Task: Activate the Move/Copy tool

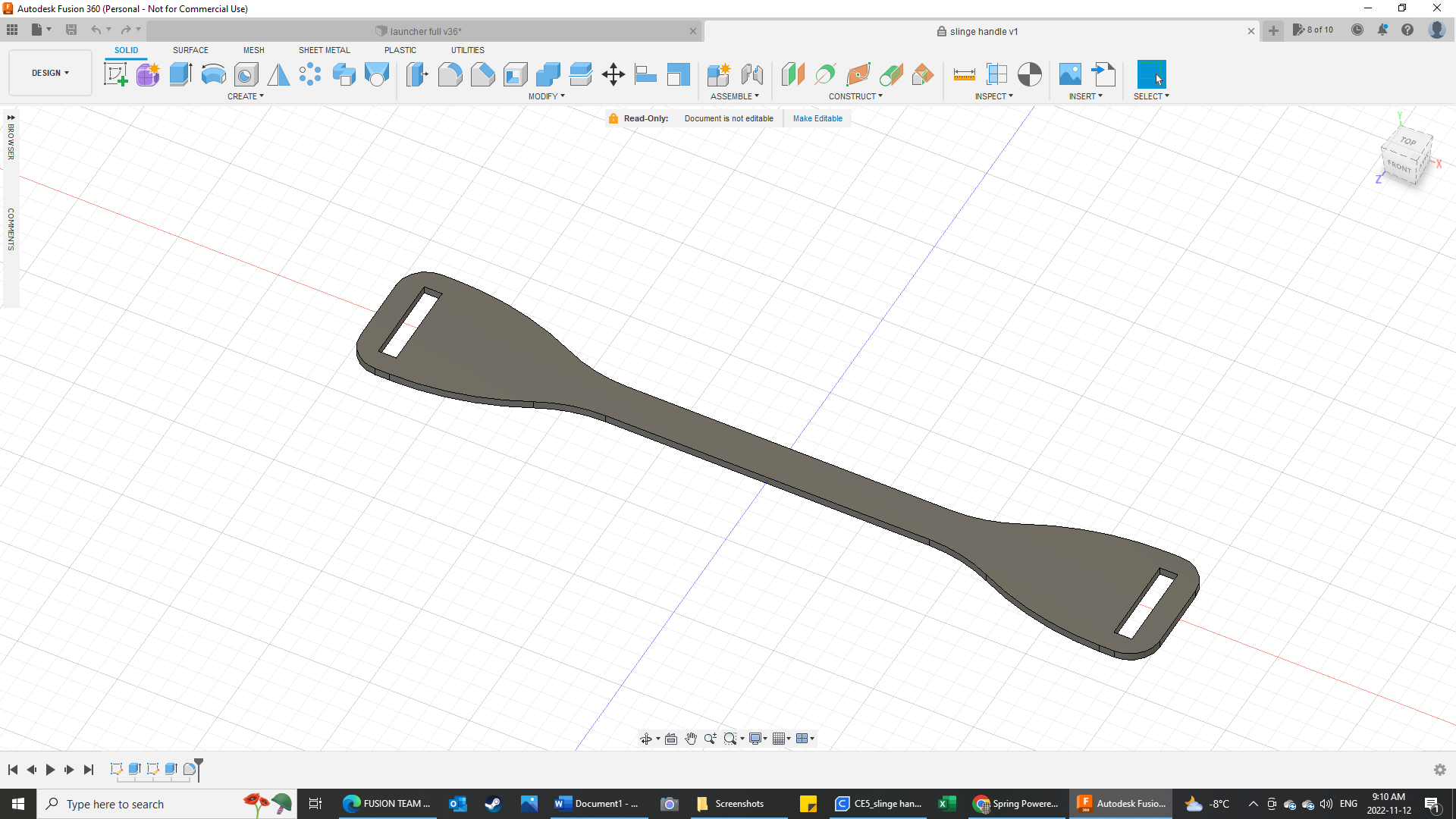Action: coord(613,74)
